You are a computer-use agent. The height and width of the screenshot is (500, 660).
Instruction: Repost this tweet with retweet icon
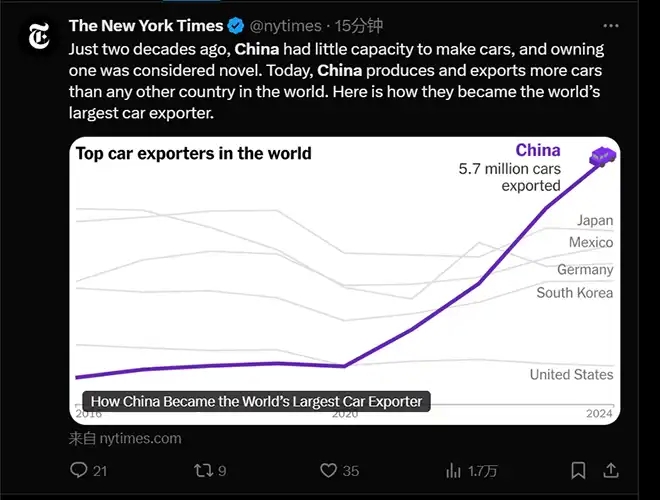coord(203,470)
